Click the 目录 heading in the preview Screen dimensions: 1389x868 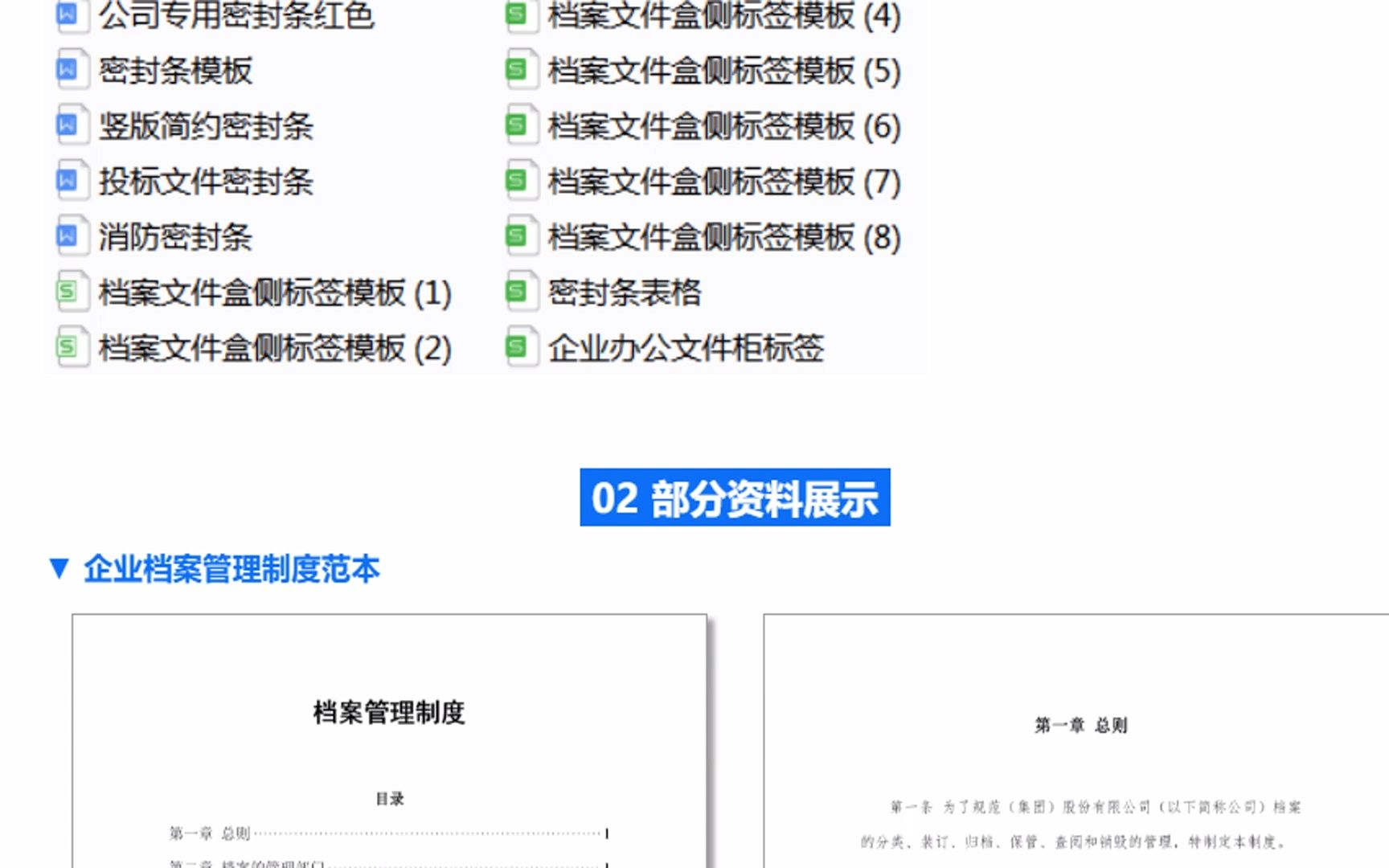tap(390, 799)
